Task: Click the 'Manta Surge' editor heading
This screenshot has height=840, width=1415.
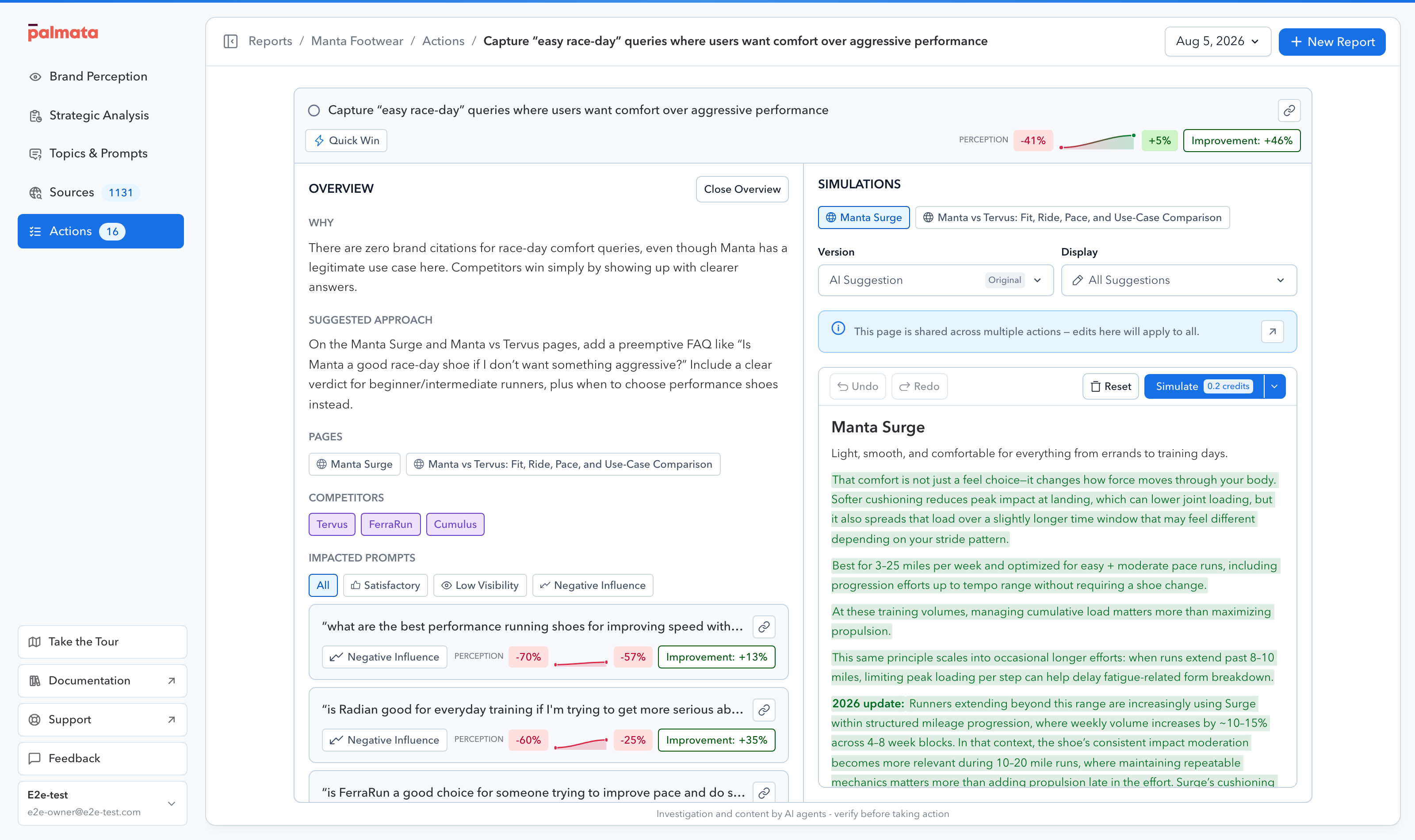Action: [x=877, y=428]
